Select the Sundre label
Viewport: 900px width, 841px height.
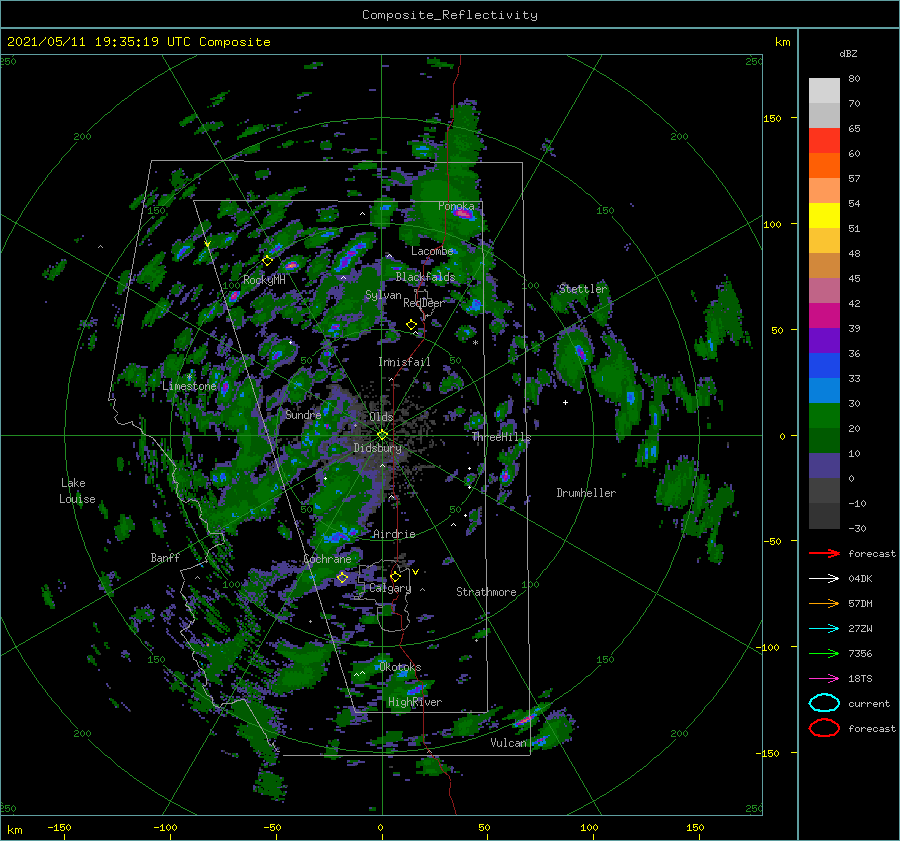303,414
